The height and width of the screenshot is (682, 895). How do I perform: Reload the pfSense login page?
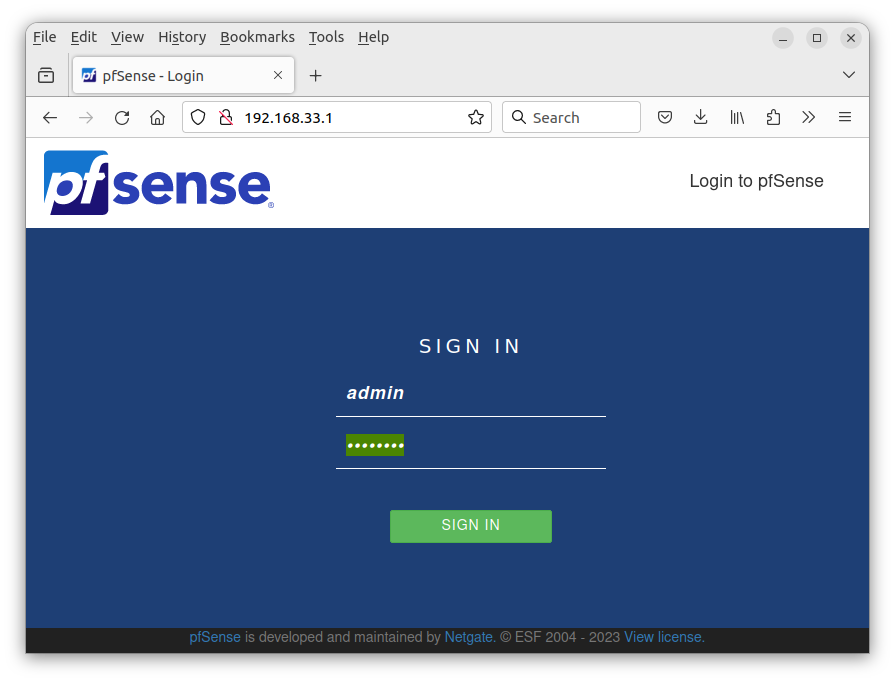pos(122,118)
